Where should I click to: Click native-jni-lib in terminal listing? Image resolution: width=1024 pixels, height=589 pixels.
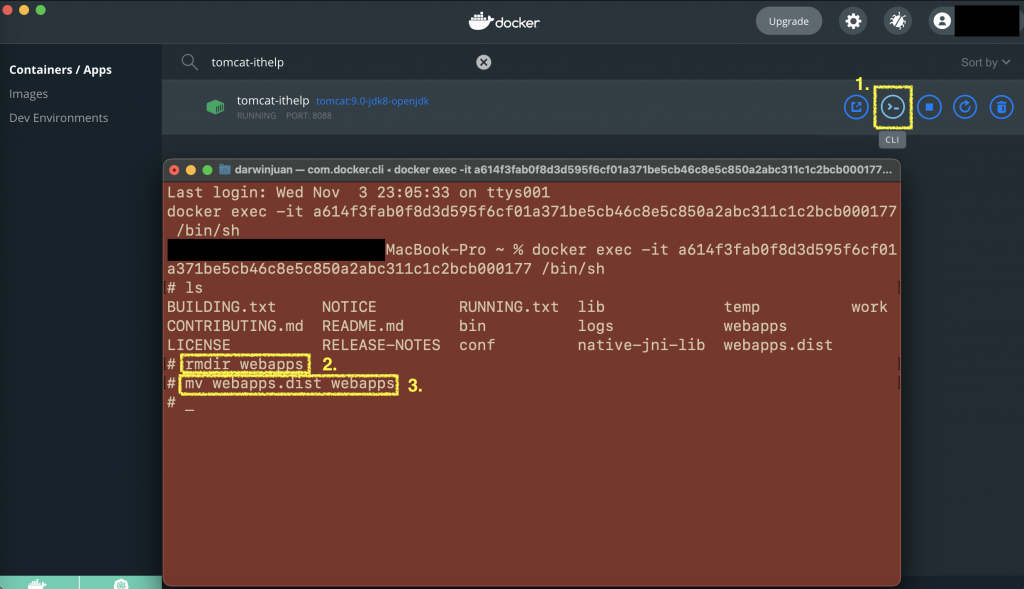[641, 345]
